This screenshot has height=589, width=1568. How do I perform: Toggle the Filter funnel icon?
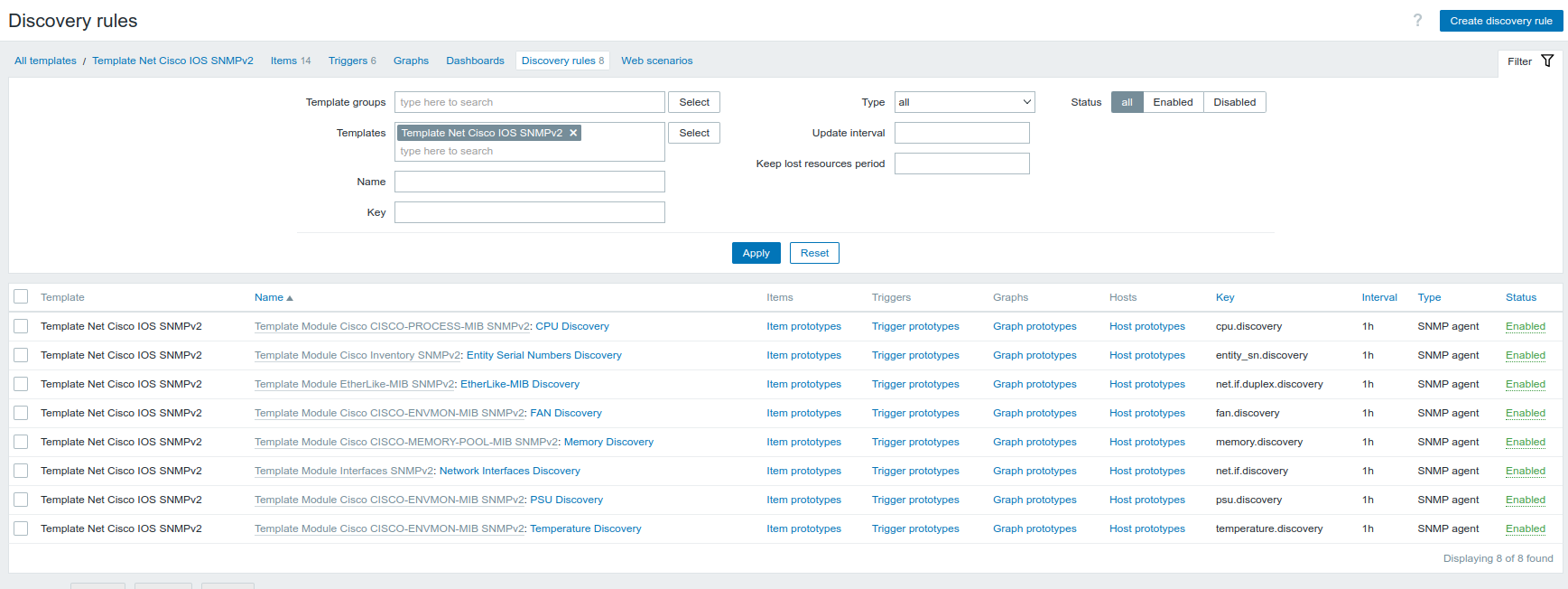point(1546,61)
